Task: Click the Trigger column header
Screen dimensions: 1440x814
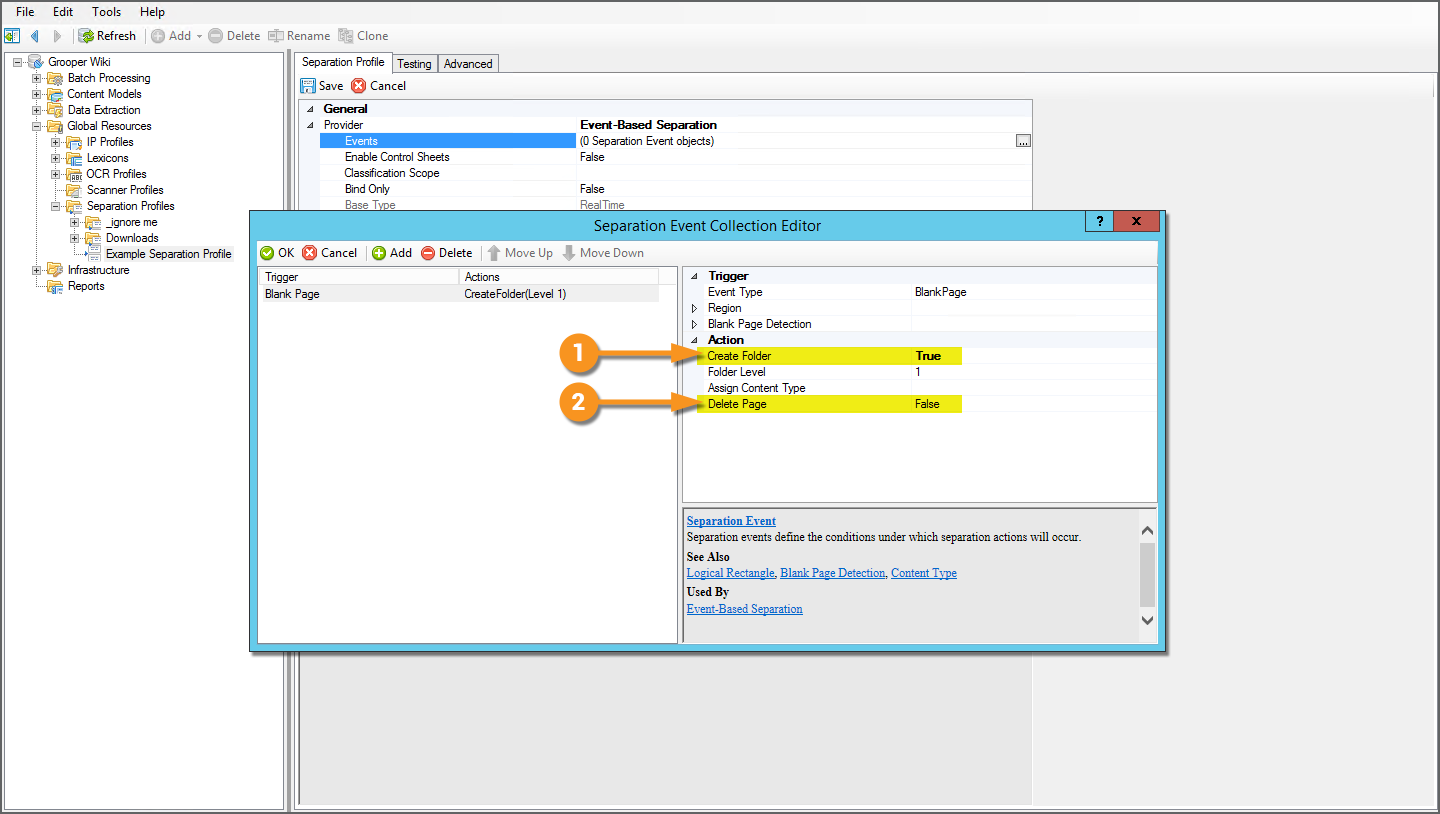Action: point(359,277)
